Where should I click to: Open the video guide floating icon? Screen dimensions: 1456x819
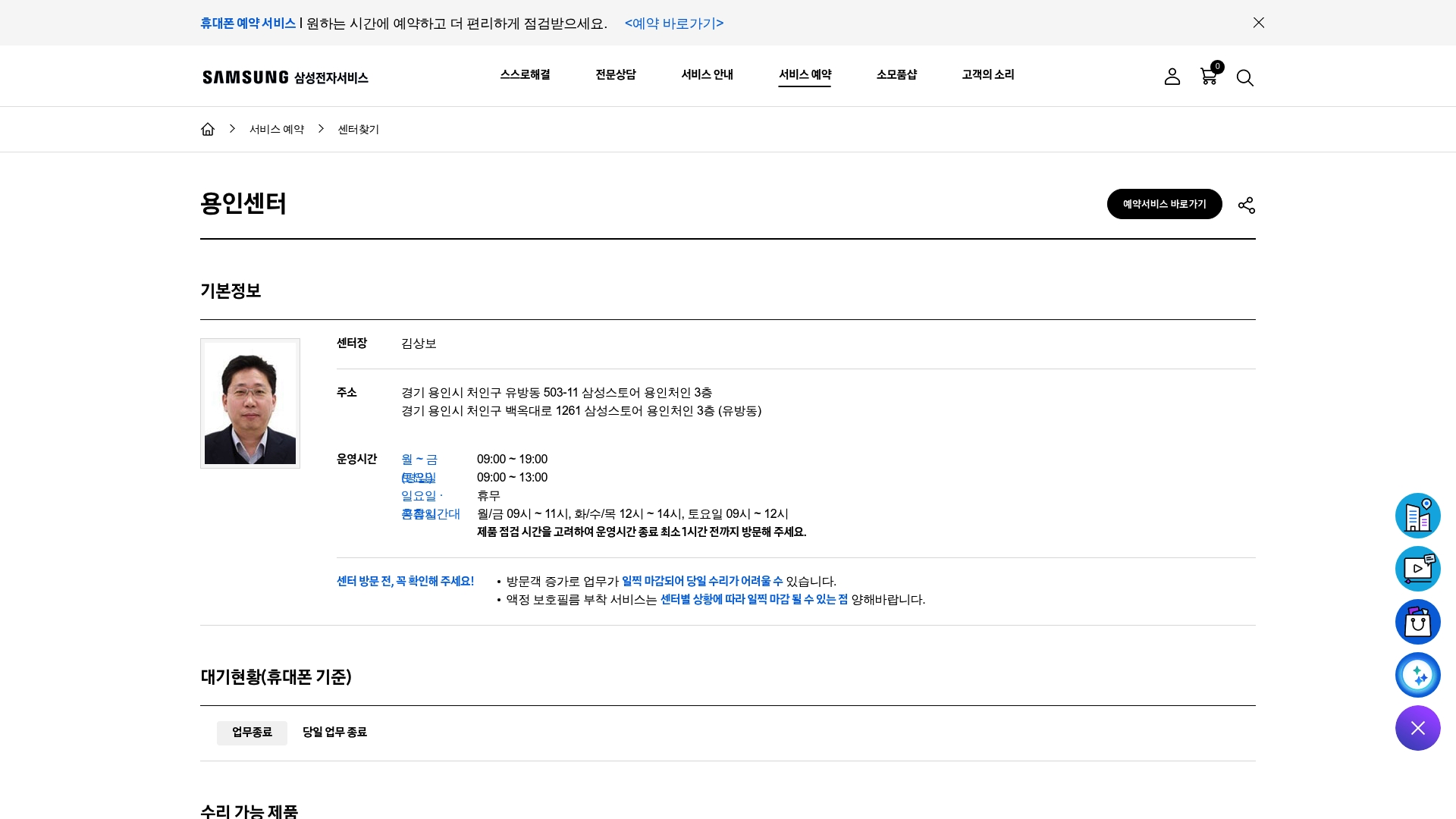pyautogui.click(x=1418, y=569)
